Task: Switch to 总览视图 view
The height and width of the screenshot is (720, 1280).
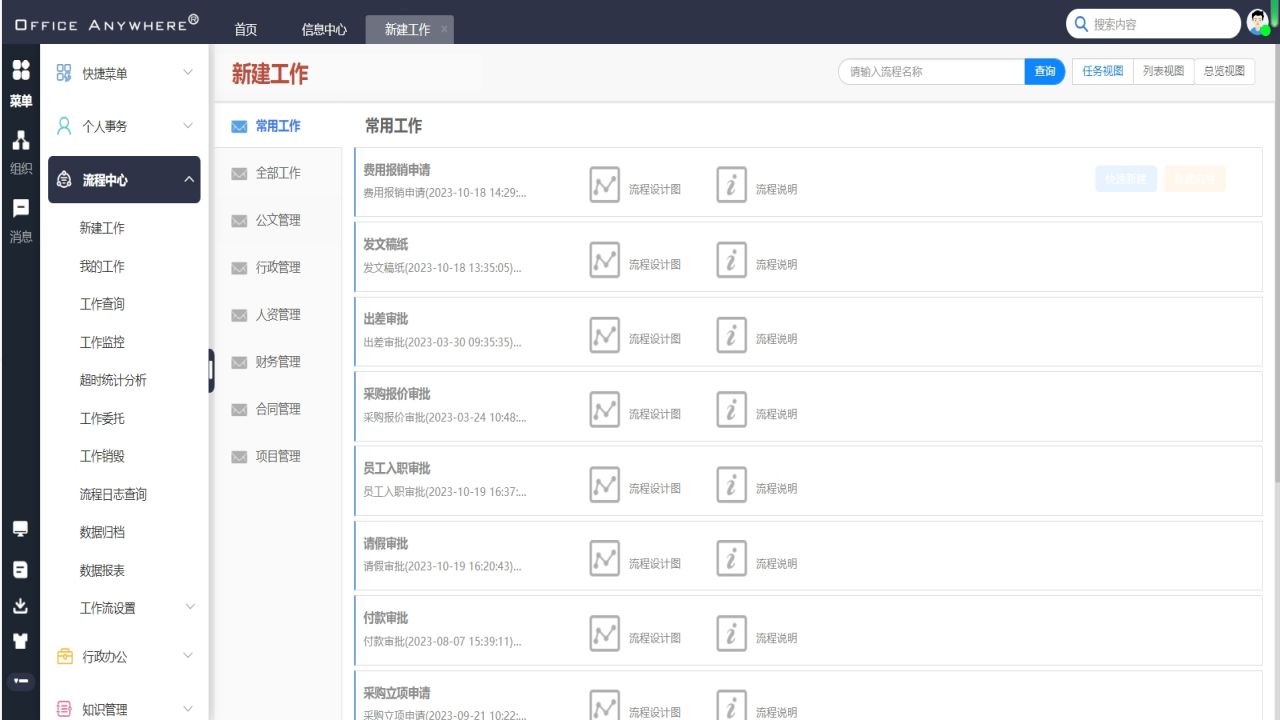Action: point(1224,71)
